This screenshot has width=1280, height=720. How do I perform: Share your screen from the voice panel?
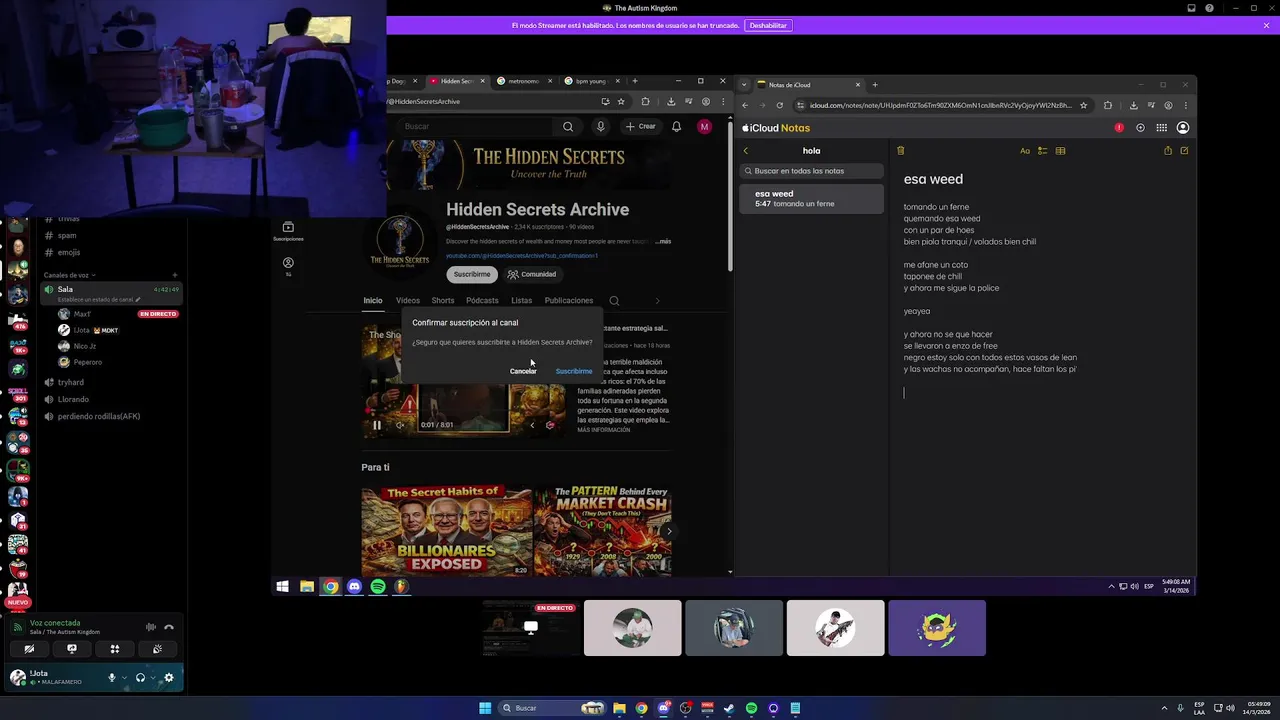point(72,649)
